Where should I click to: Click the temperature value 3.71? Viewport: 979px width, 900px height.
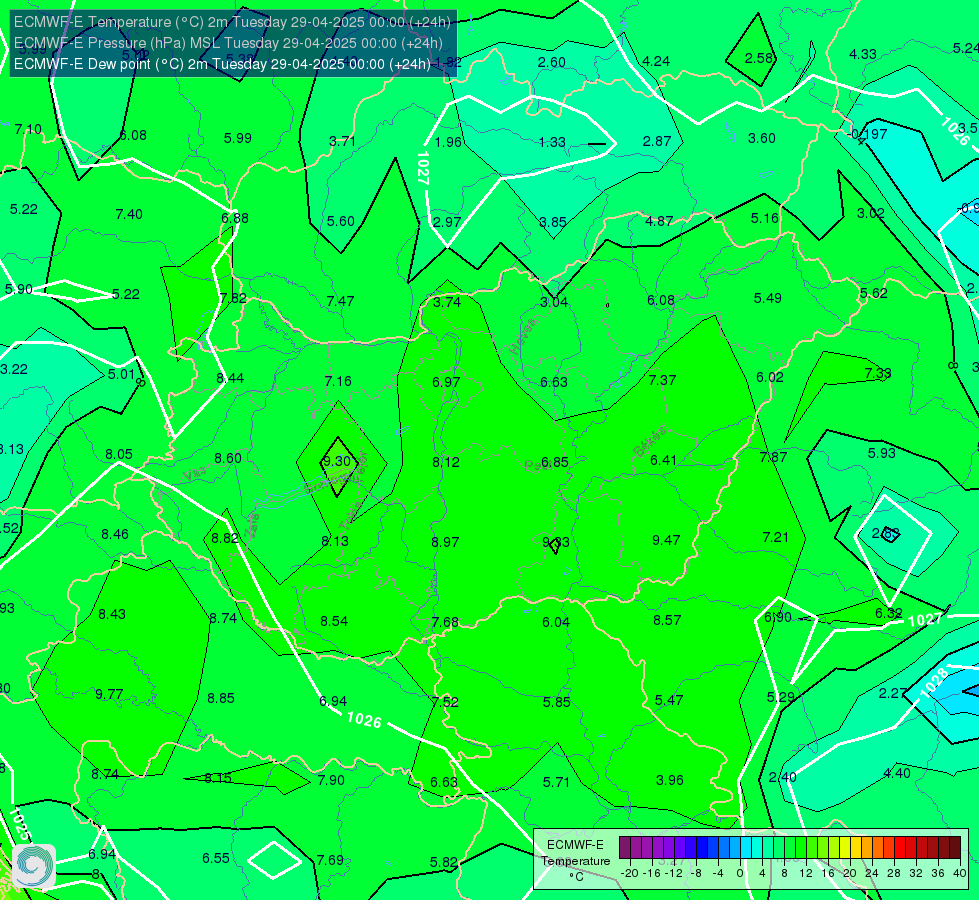click(342, 141)
